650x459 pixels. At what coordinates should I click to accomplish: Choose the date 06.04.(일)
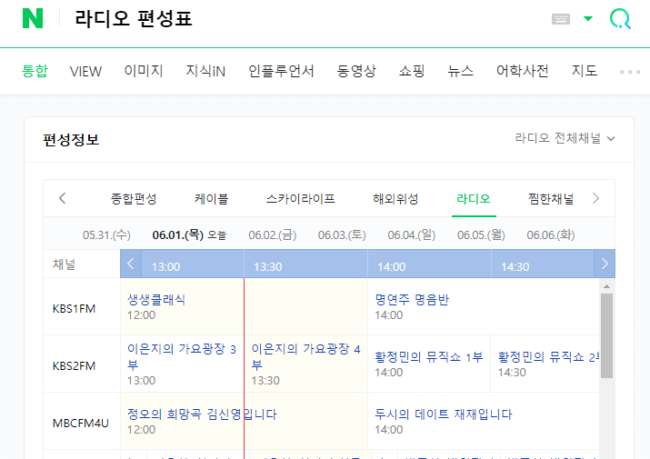[412, 235]
